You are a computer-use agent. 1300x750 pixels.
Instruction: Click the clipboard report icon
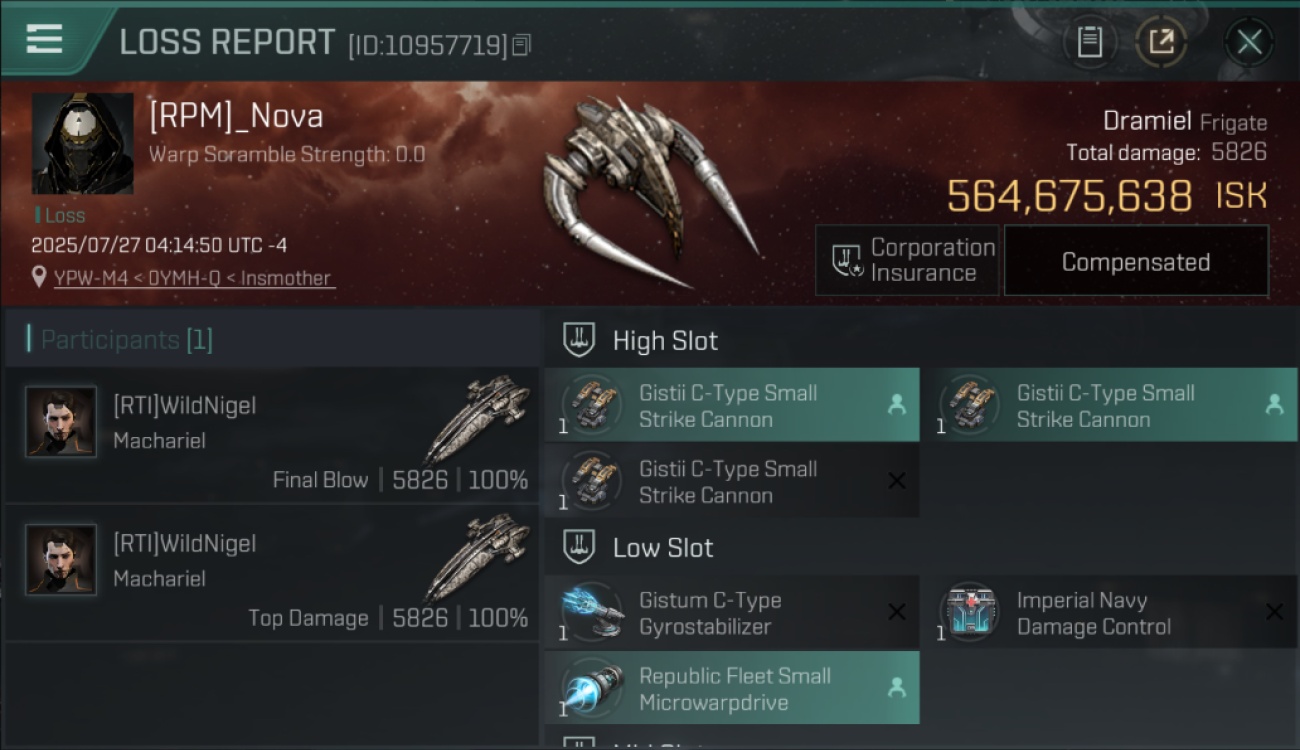1089,42
